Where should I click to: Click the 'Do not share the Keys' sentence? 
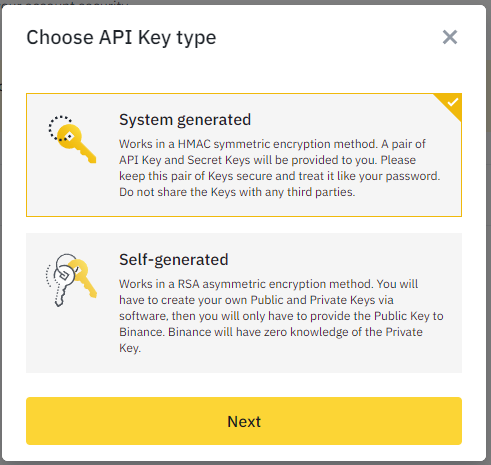tap(237, 192)
